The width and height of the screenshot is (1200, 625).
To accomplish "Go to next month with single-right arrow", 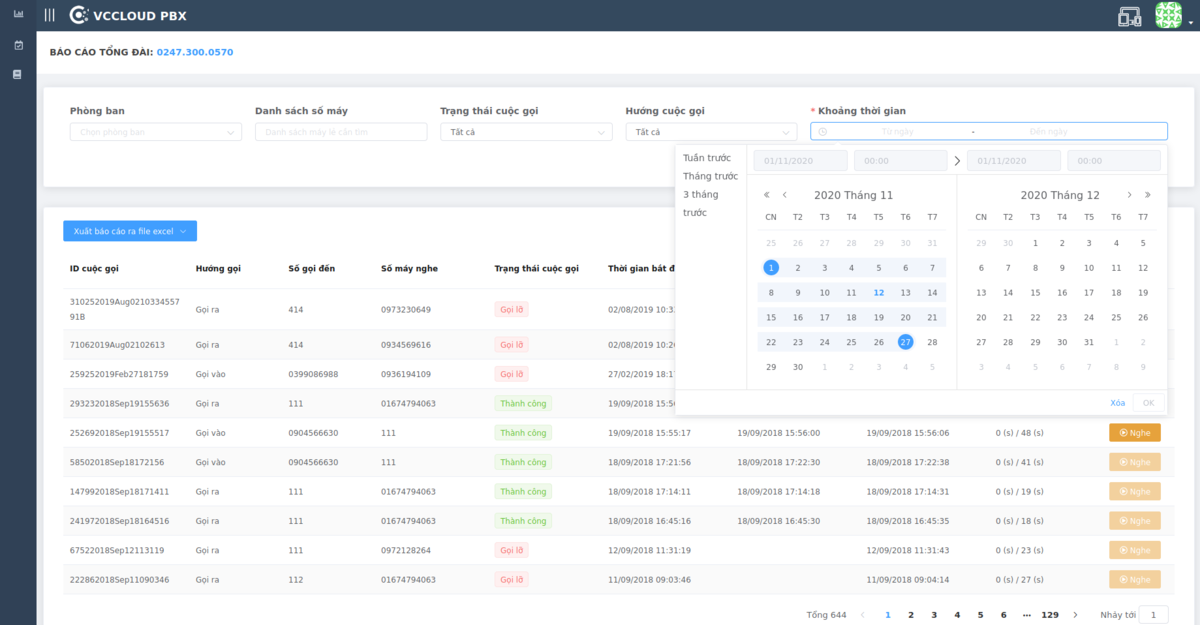I will point(1129,195).
